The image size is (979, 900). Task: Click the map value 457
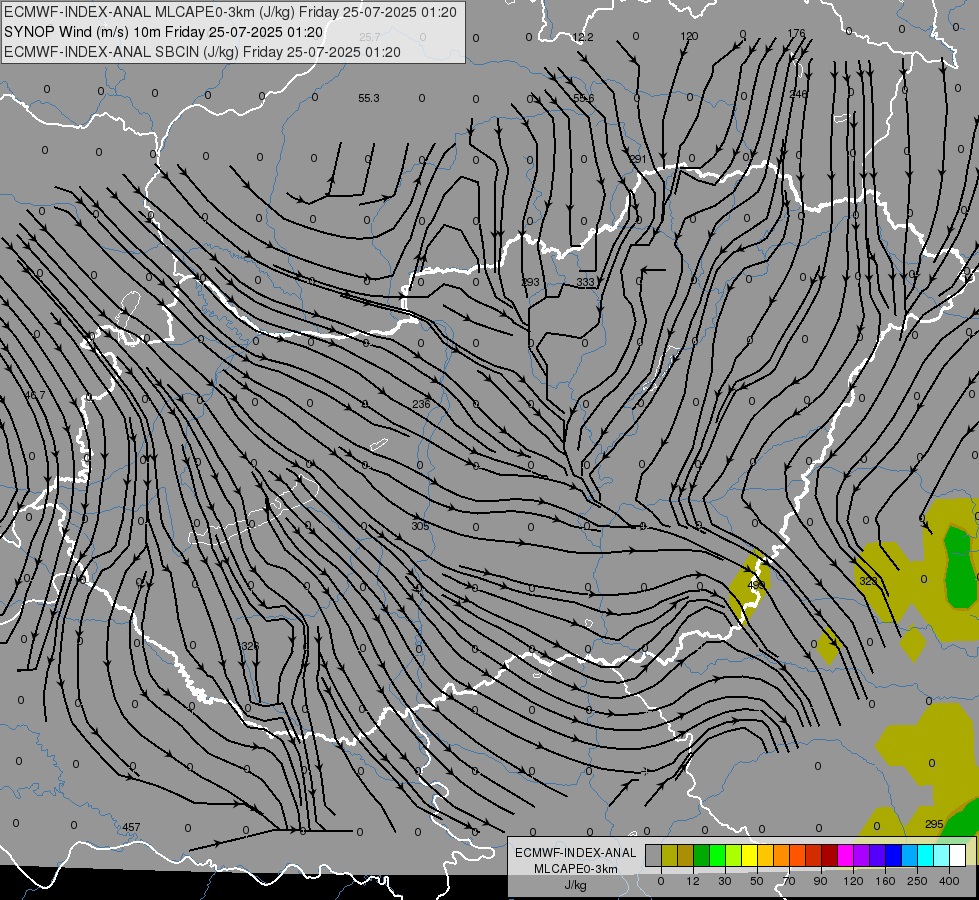coord(131,827)
